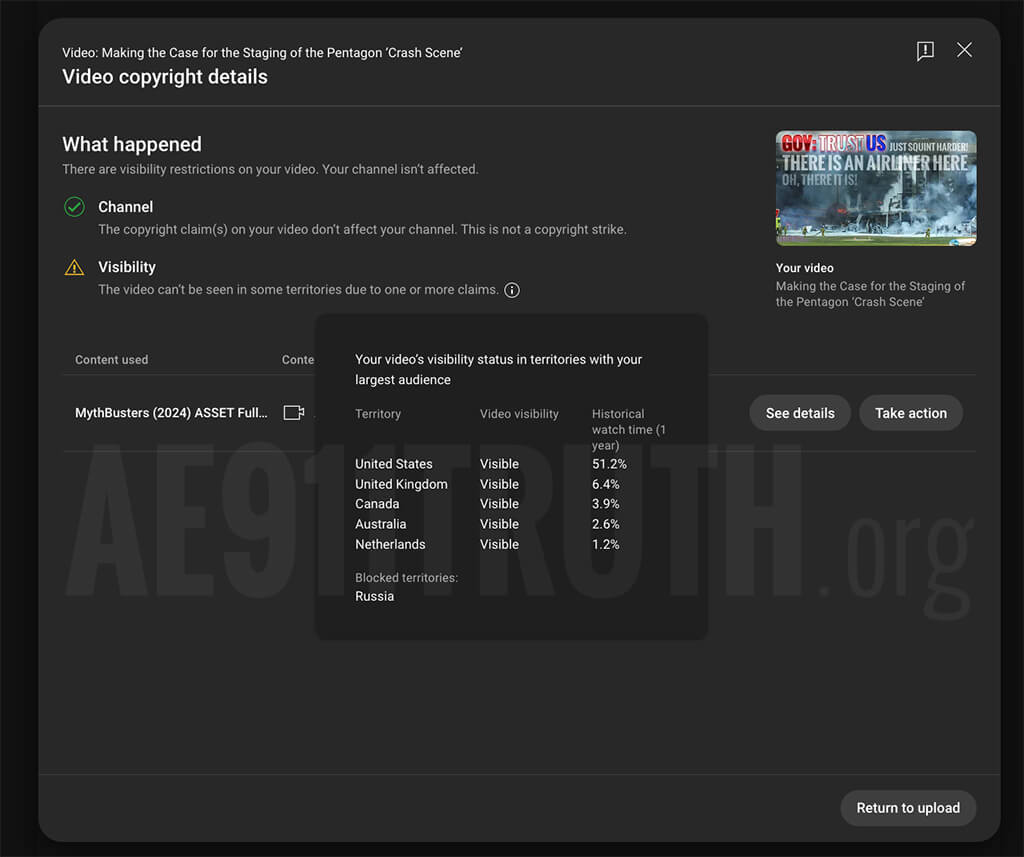Click Return to upload button
The width and height of the screenshot is (1024, 857).
908,808
